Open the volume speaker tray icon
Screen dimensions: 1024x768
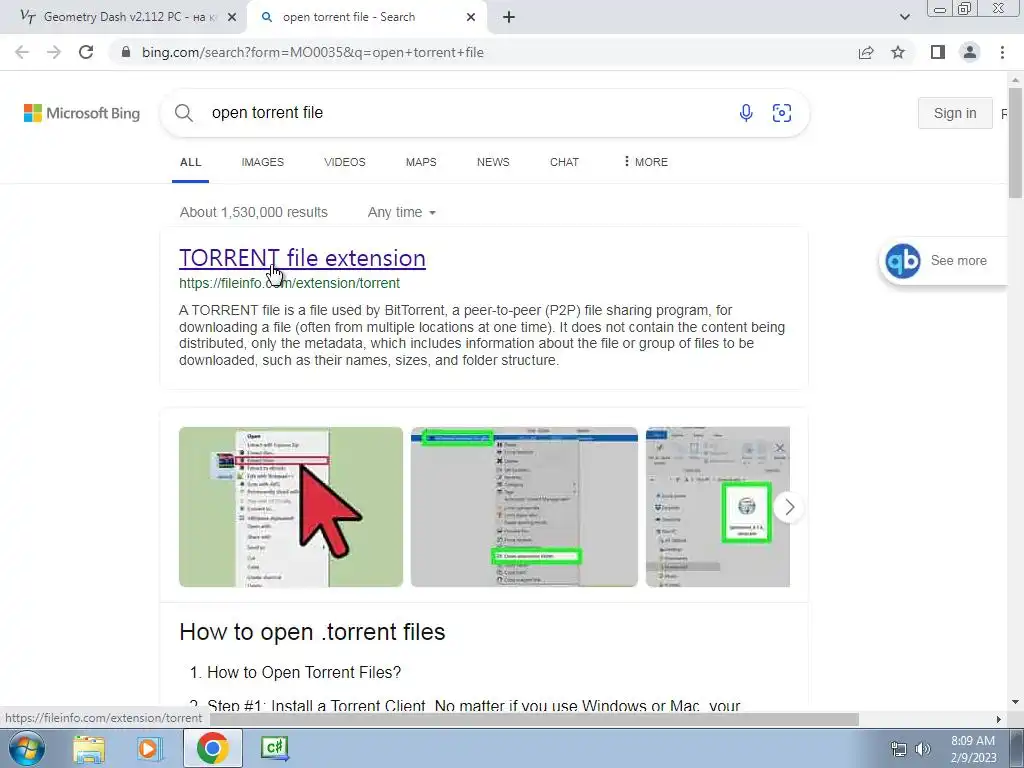[923, 749]
